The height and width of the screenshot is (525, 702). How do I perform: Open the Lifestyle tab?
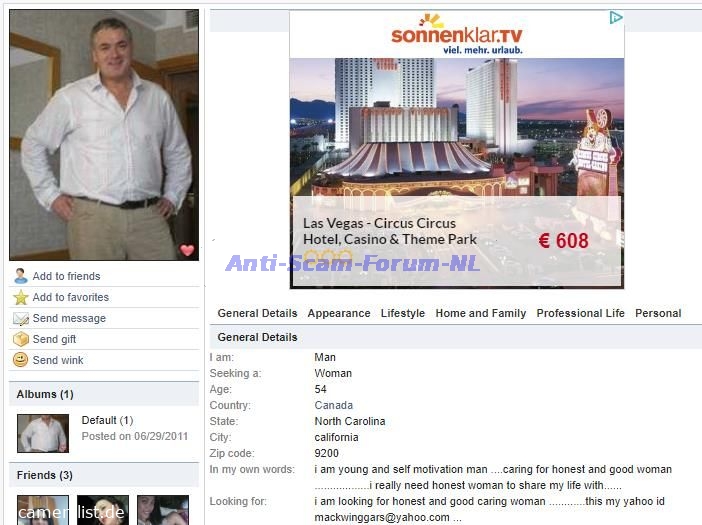click(x=402, y=313)
